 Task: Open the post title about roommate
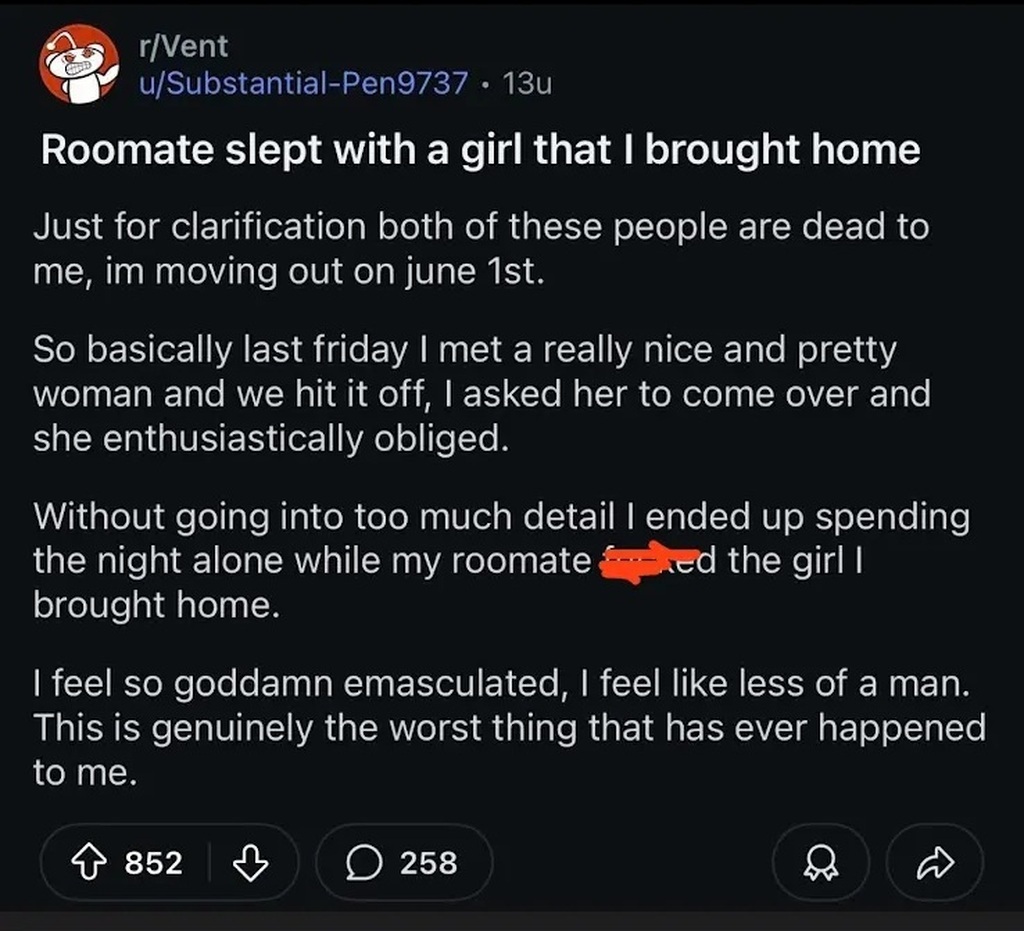[x=480, y=149]
